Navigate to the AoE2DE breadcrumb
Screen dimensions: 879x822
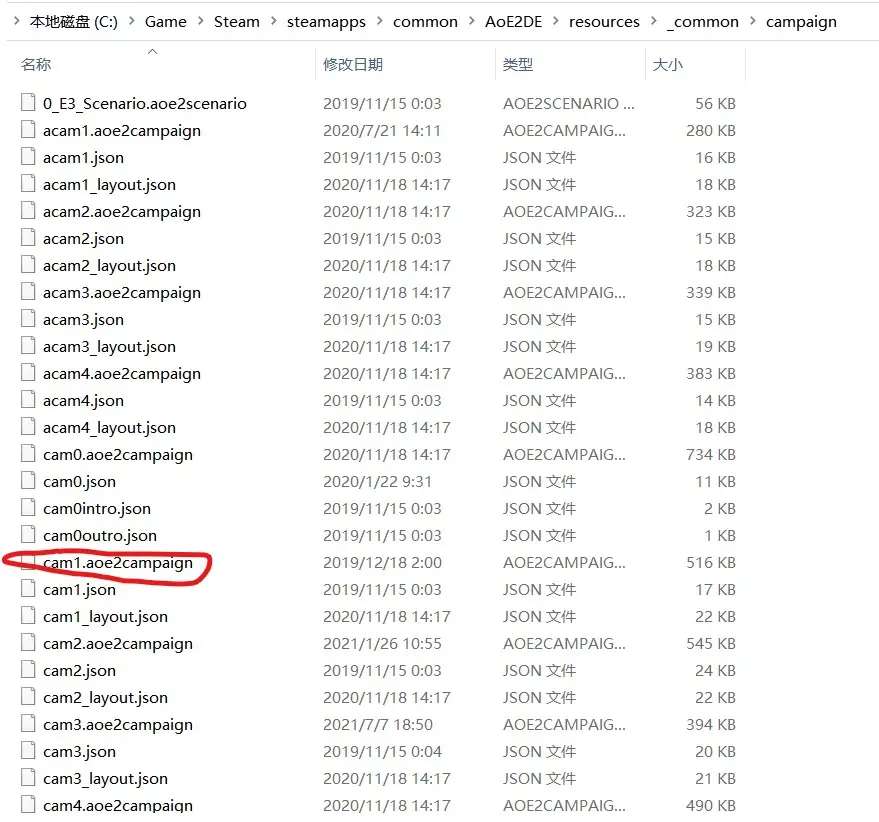(x=513, y=22)
